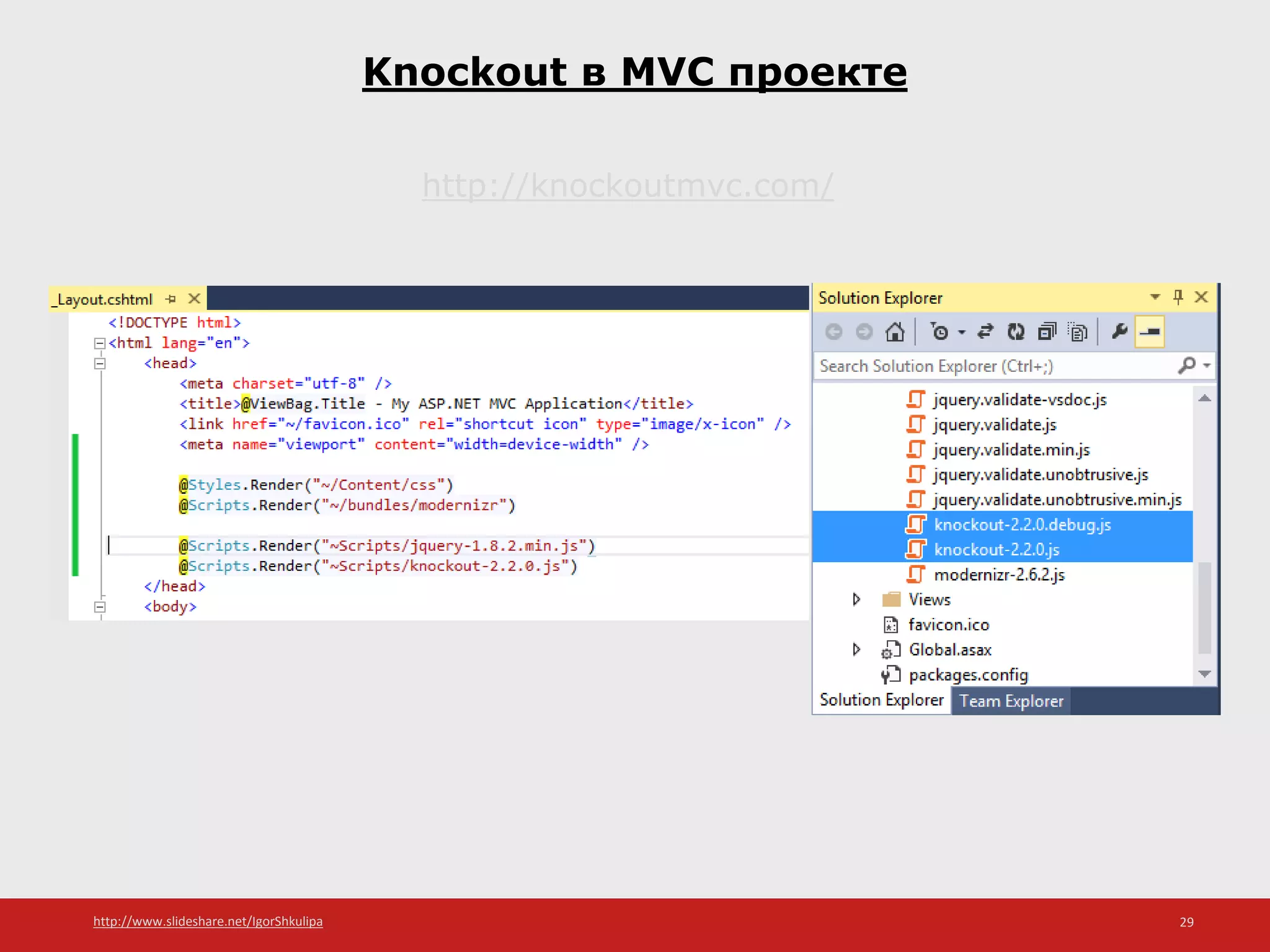Click the Views folder icon
1270x952 pixels.
point(891,599)
